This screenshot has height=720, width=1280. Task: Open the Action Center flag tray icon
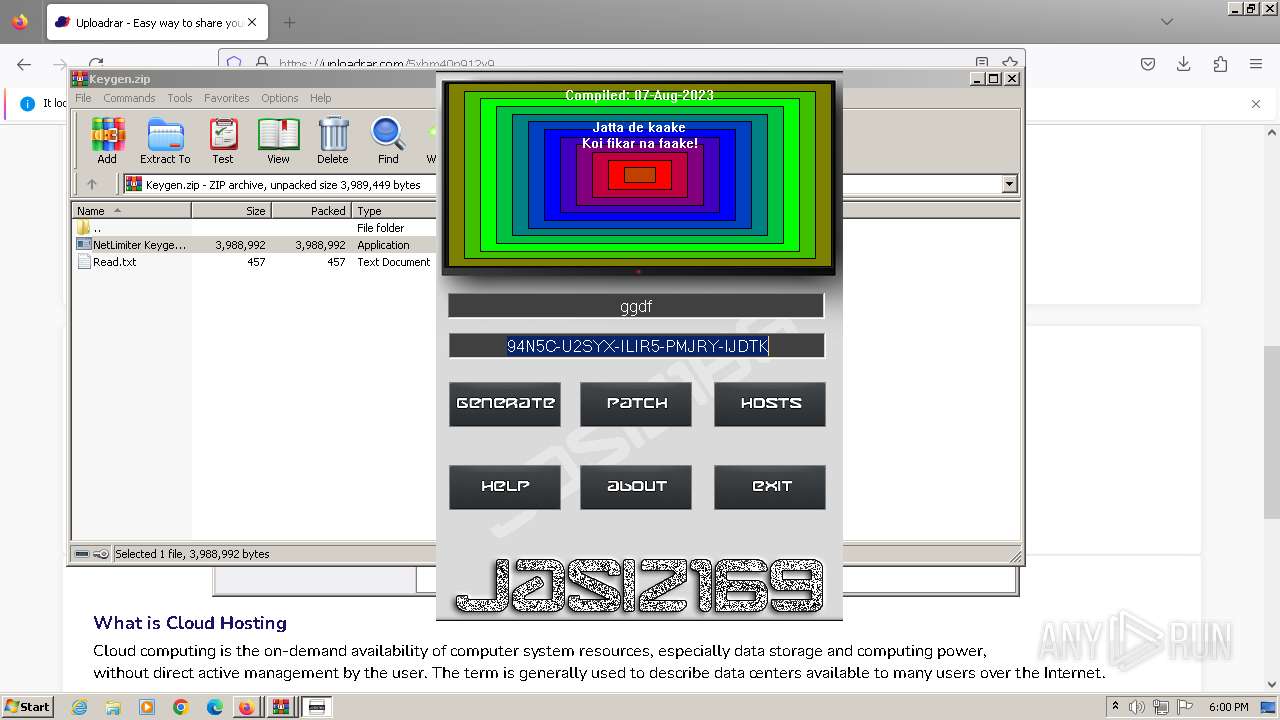click(x=1187, y=707)
